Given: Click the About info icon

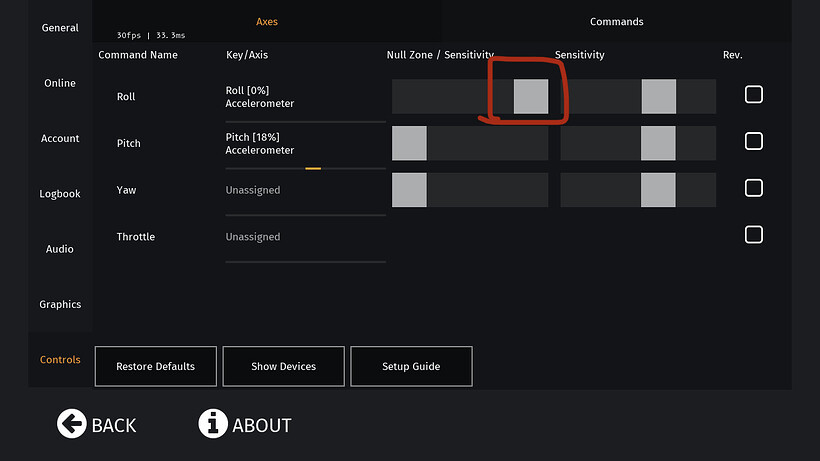Looking at the screenshot, I should tap(213, 423).
